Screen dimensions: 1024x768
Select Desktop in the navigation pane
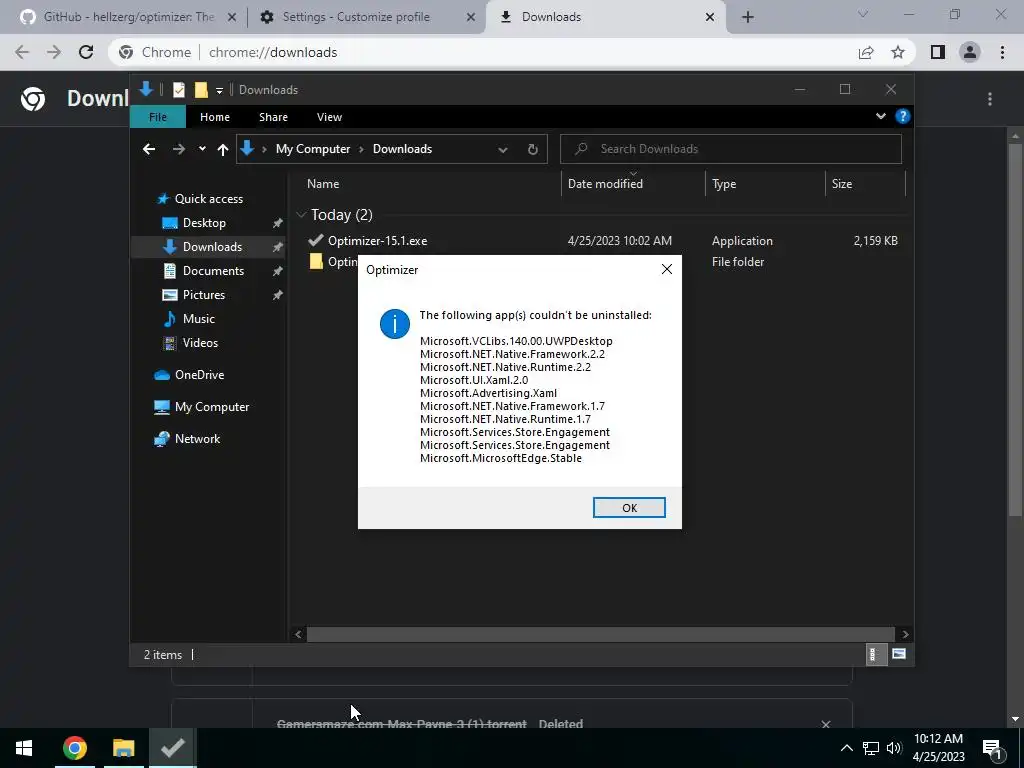204,223
